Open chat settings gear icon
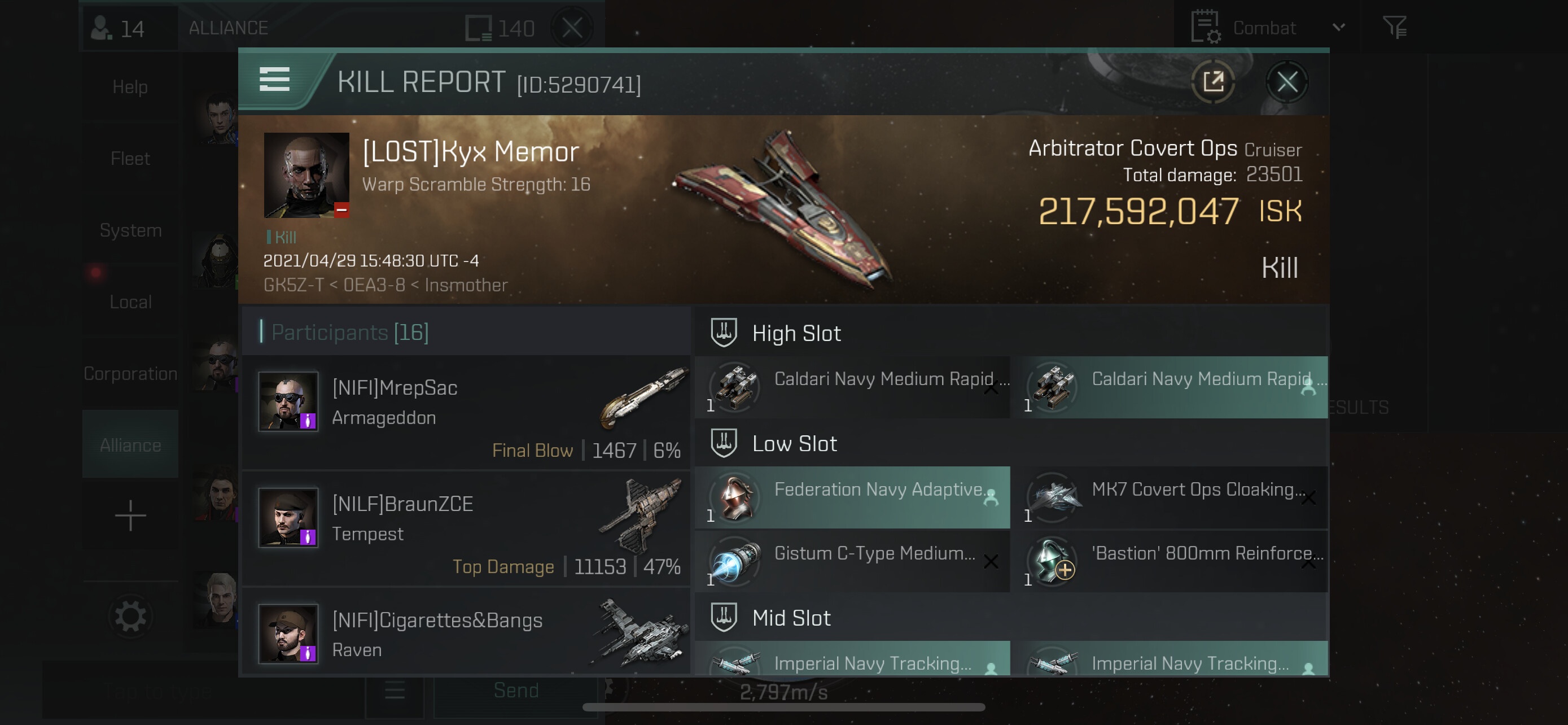 click(x=130, y=616)
